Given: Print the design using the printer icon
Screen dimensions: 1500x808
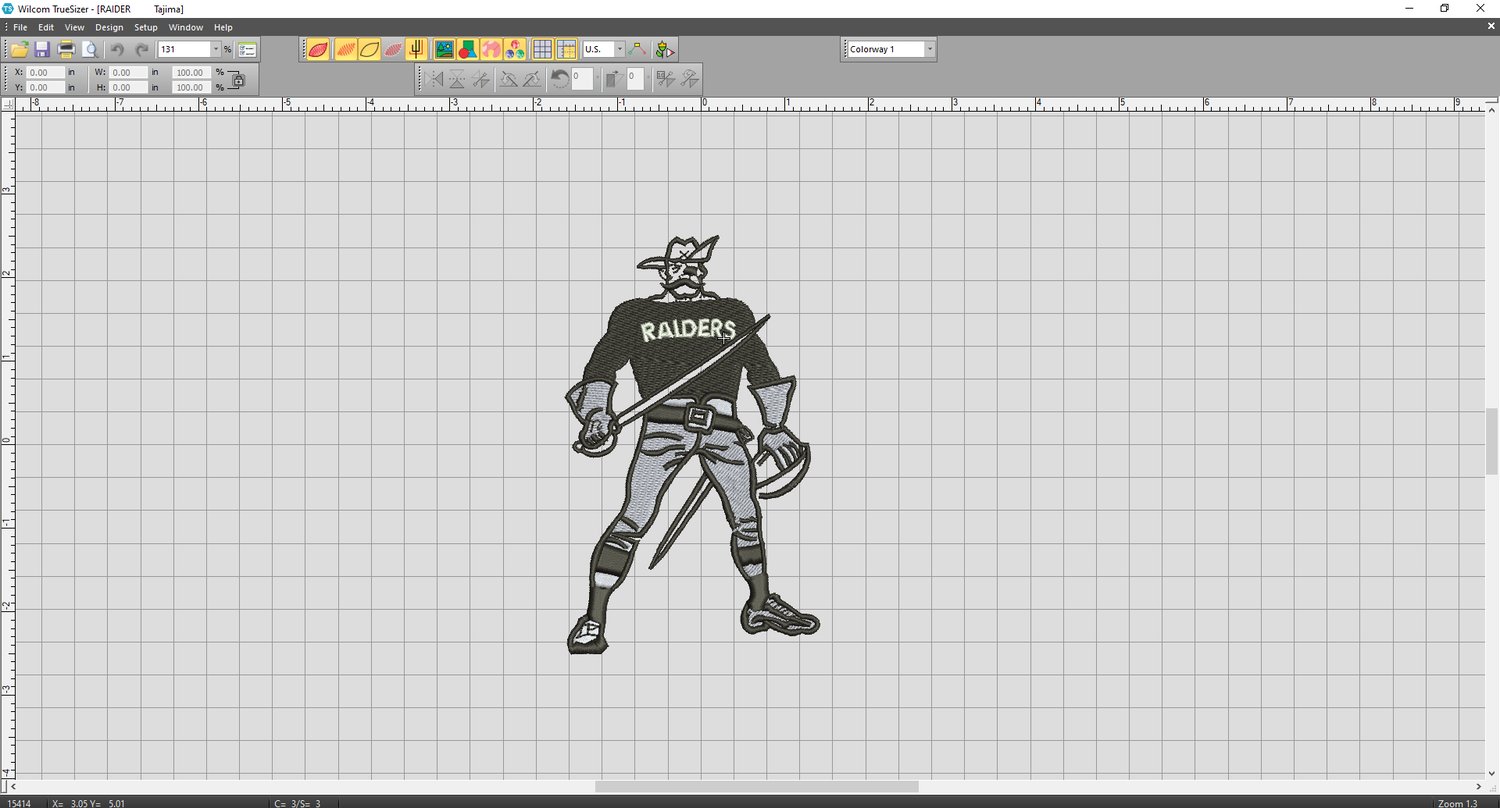Looking at the screenshot, I should 66,49.
